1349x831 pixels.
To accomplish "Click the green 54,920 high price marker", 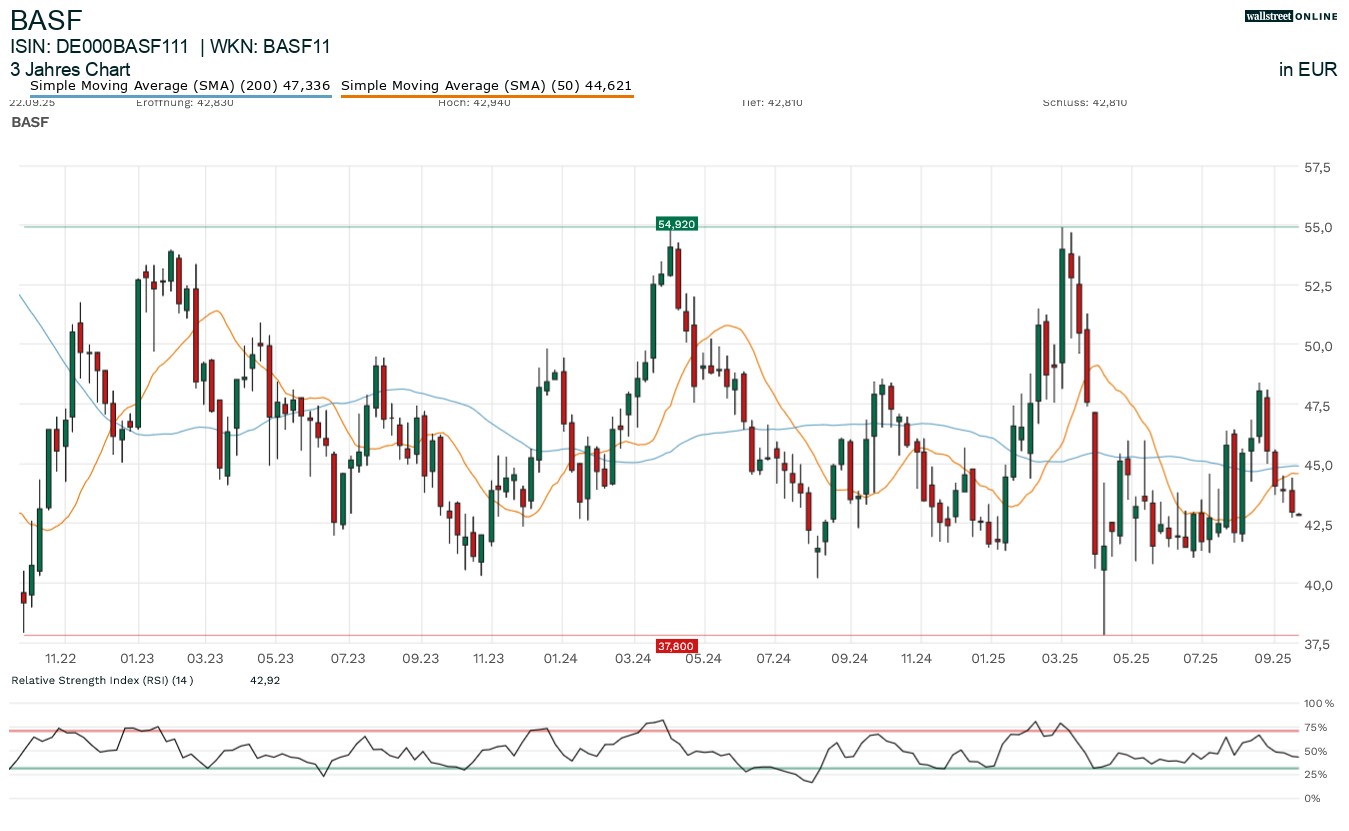I will click(x=676, y=224).
